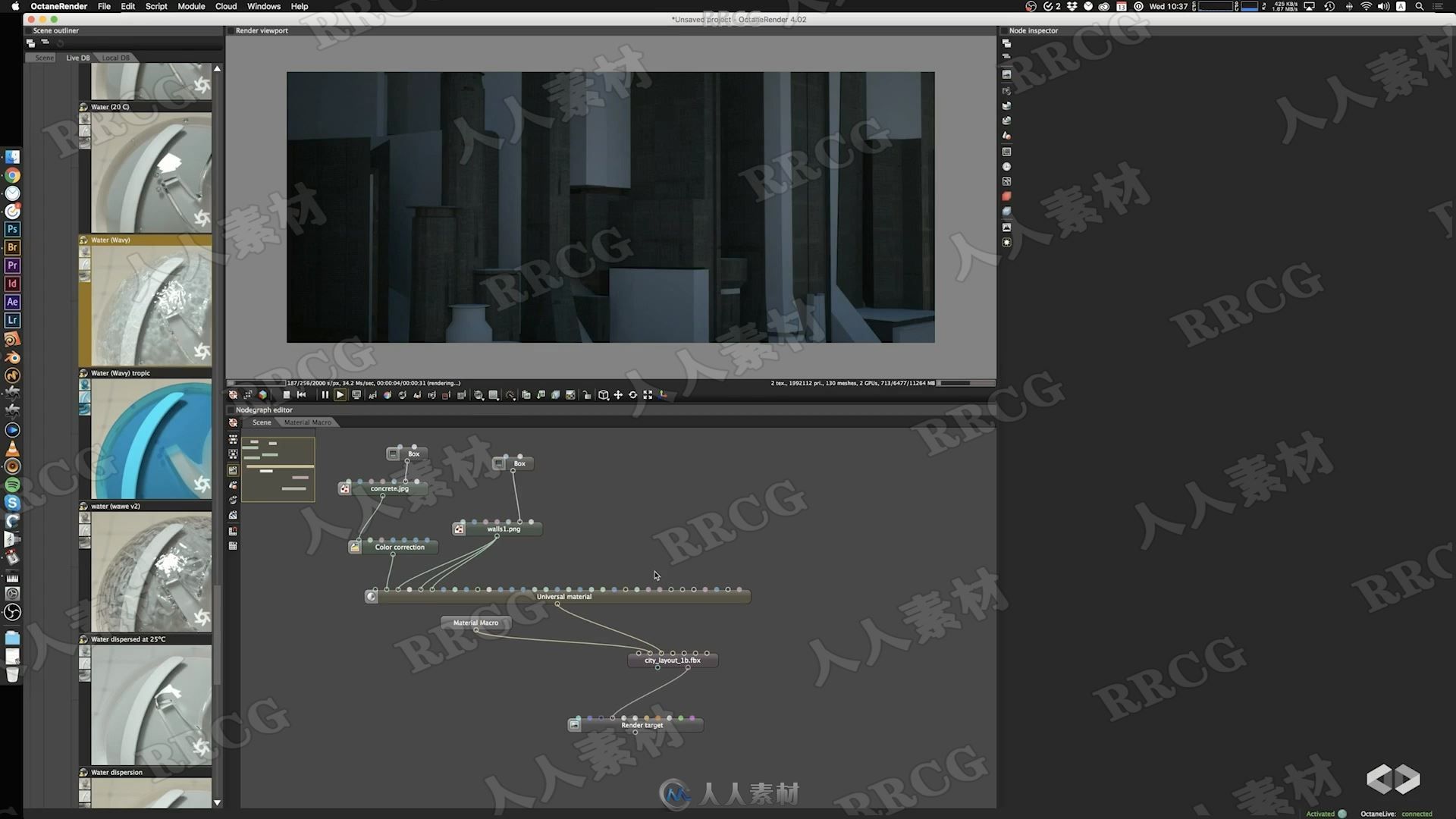This screenshot has width=1456, height=819.
Task: Select the rotate gizmo tool
Action: (x=633, y=394)
